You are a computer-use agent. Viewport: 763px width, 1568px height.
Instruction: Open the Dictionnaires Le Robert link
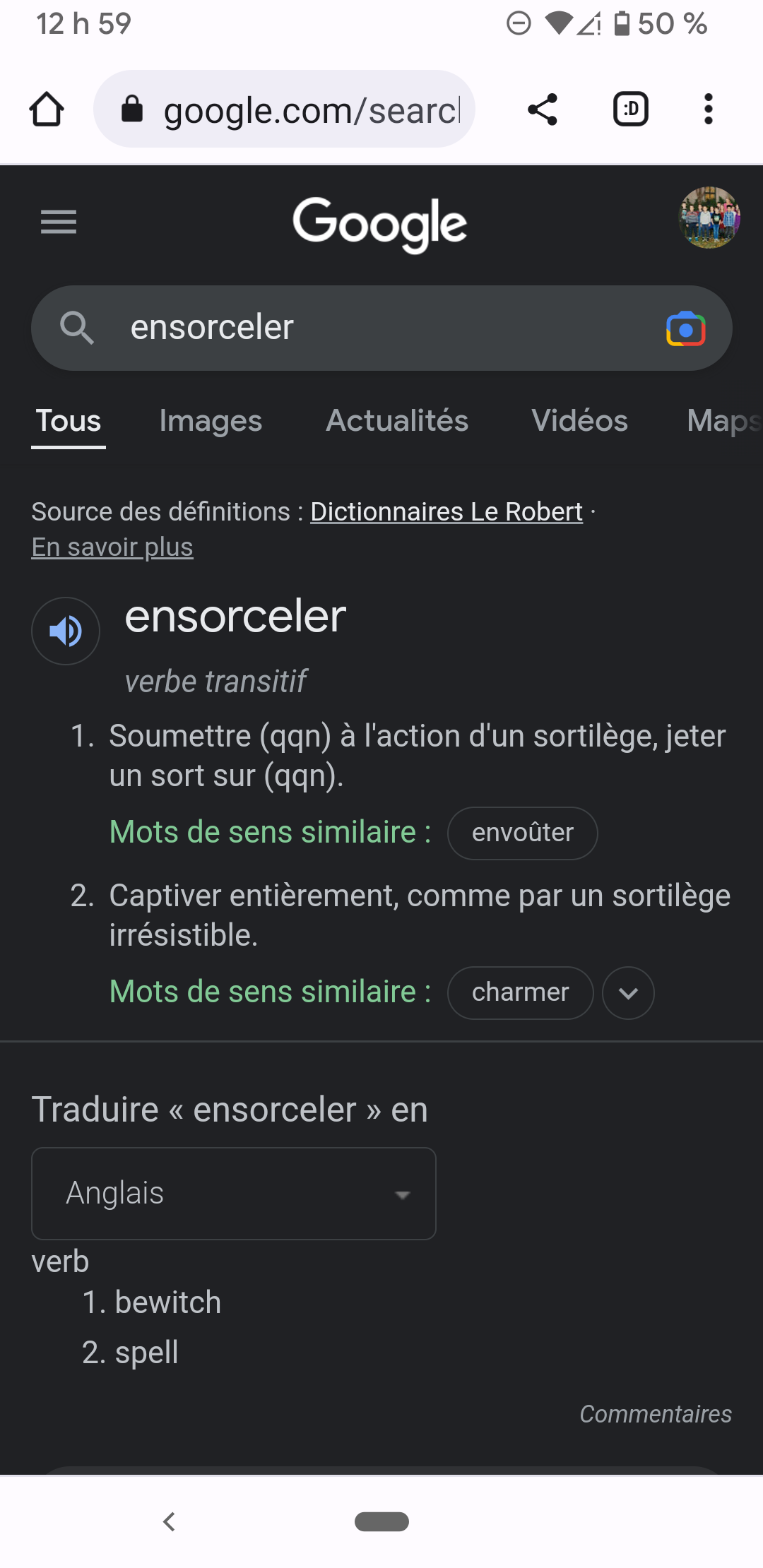pos(446,511)
